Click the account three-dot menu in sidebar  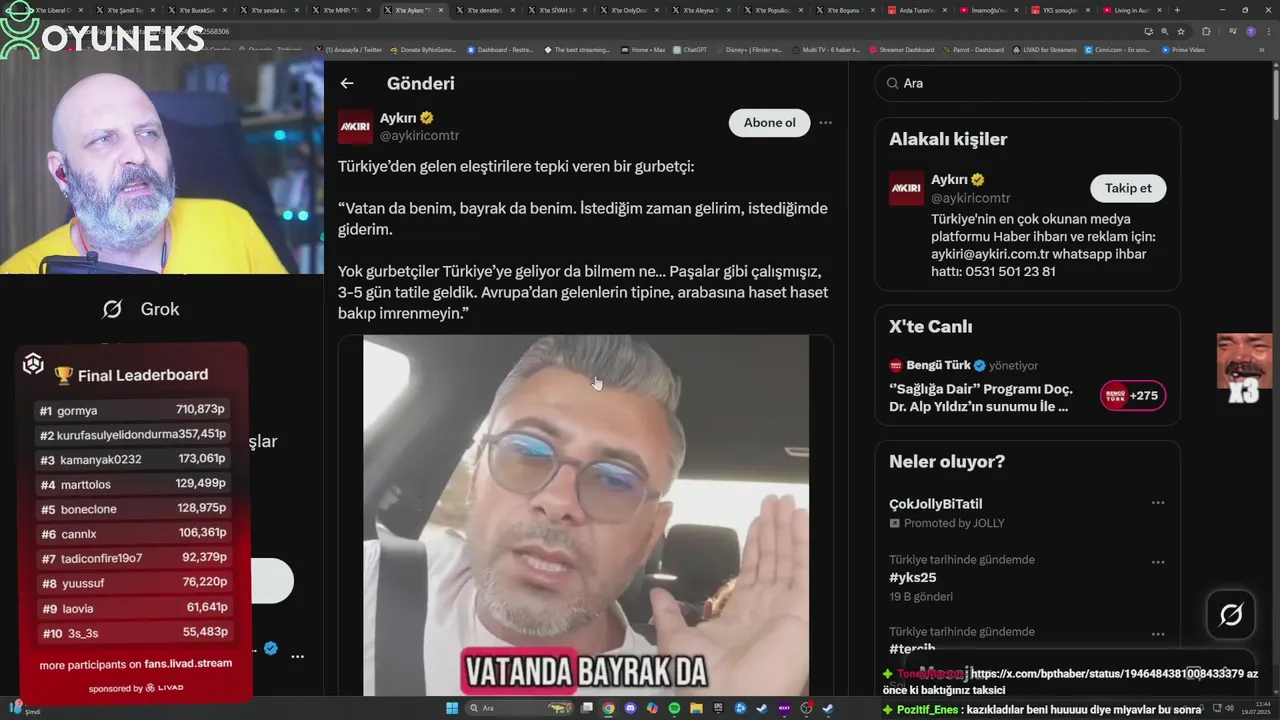[x=297, y=656]
